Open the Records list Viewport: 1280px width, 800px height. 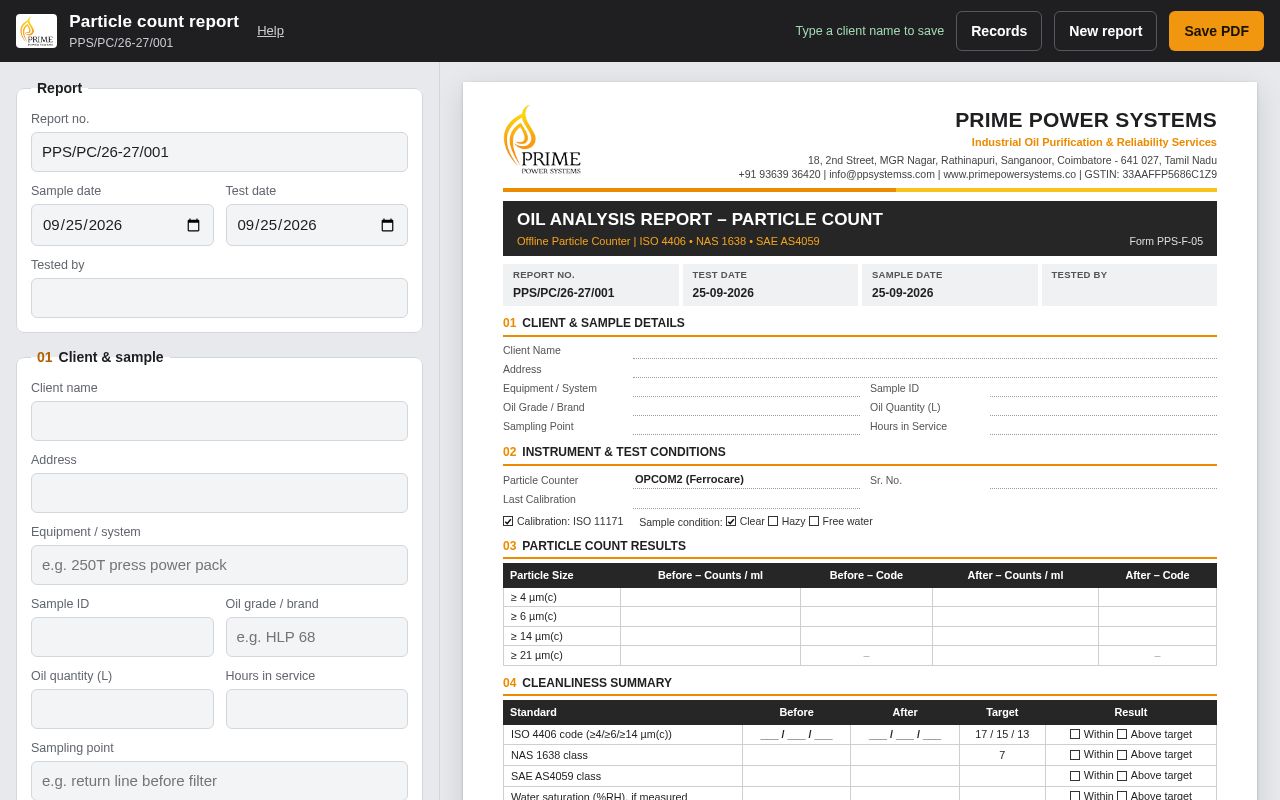point(999,31)
